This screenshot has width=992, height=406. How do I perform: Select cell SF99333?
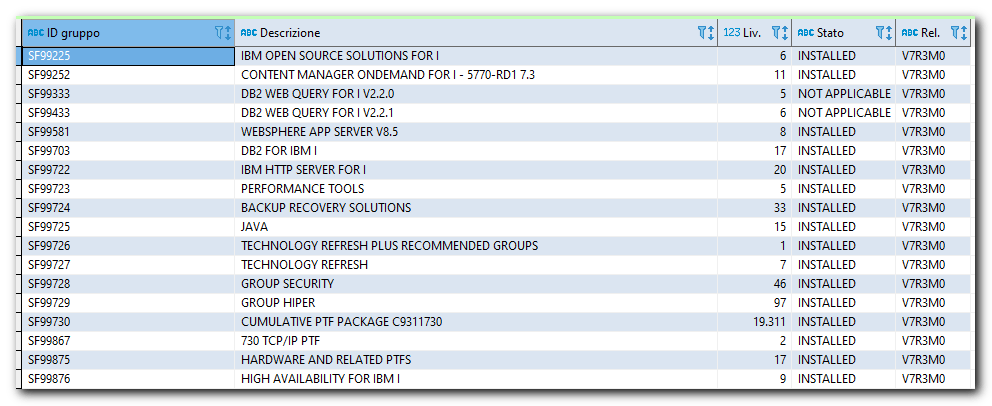[128, 94]
